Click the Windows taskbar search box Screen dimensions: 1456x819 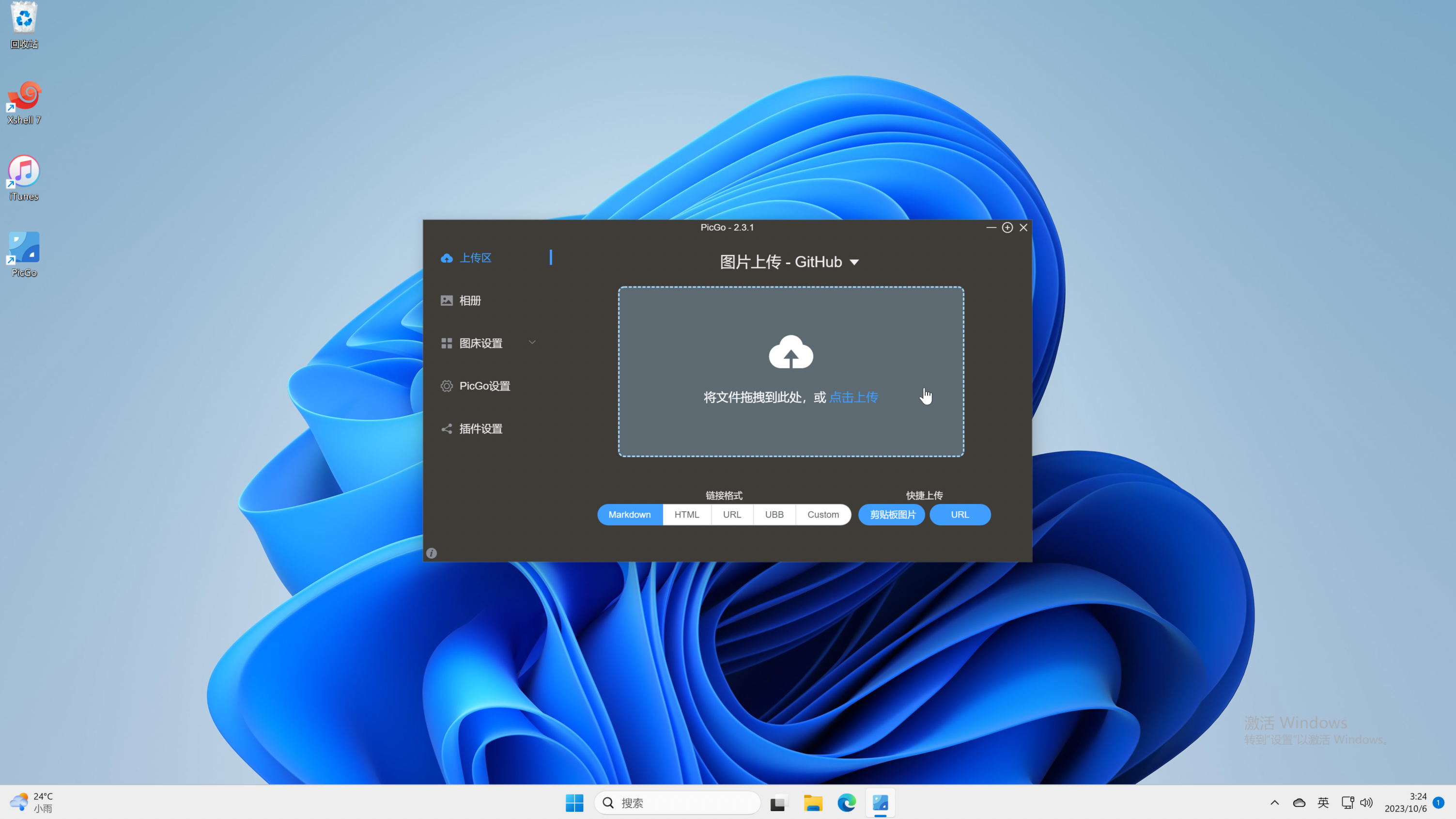click(x=678, y=803)
